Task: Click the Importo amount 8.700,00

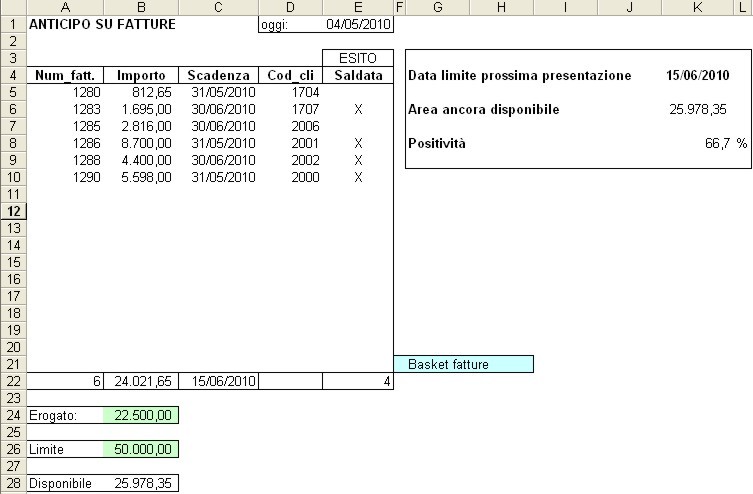Action: tap(141, 143)
